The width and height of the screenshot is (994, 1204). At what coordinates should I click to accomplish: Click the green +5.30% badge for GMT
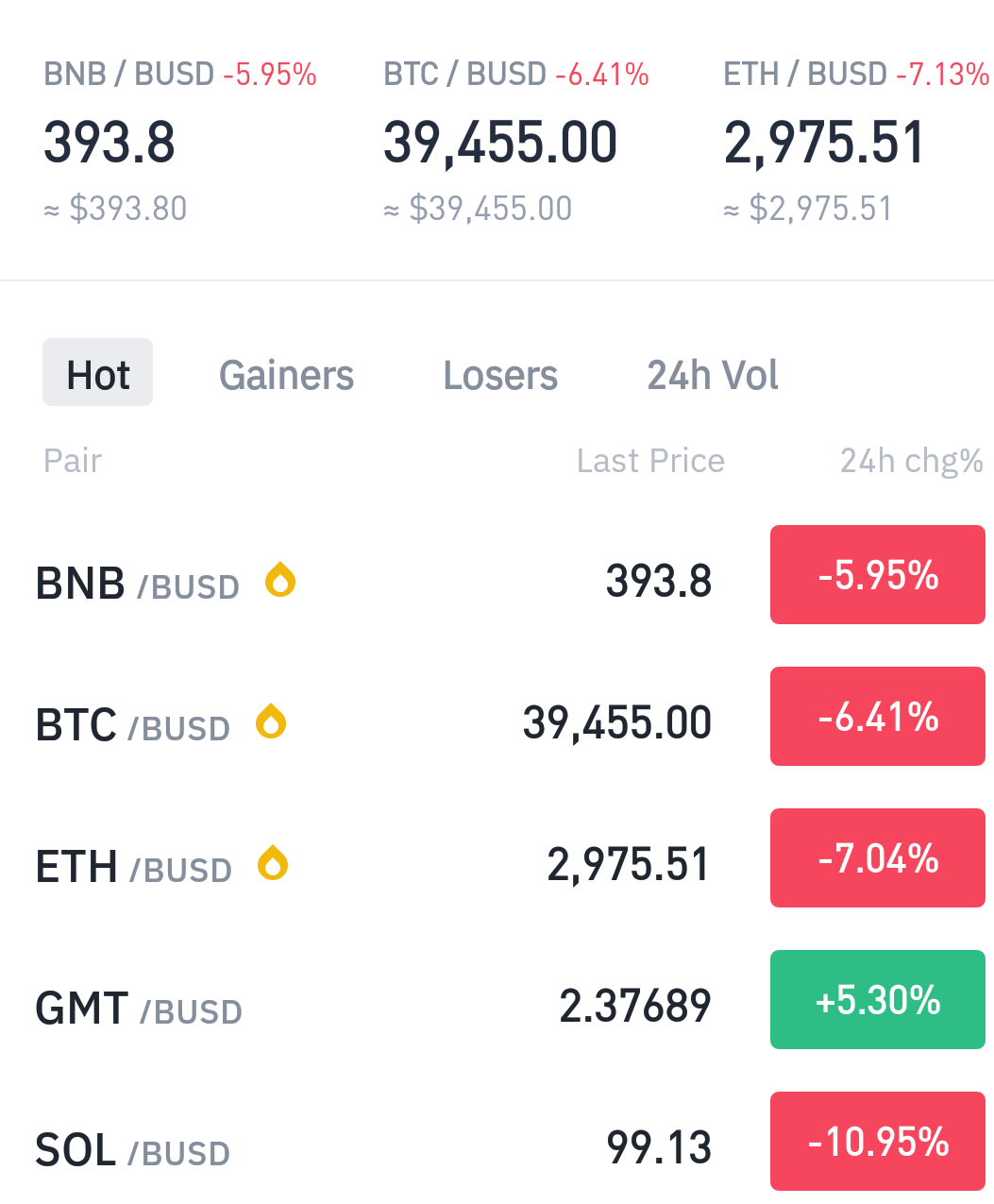point(878,1000)
